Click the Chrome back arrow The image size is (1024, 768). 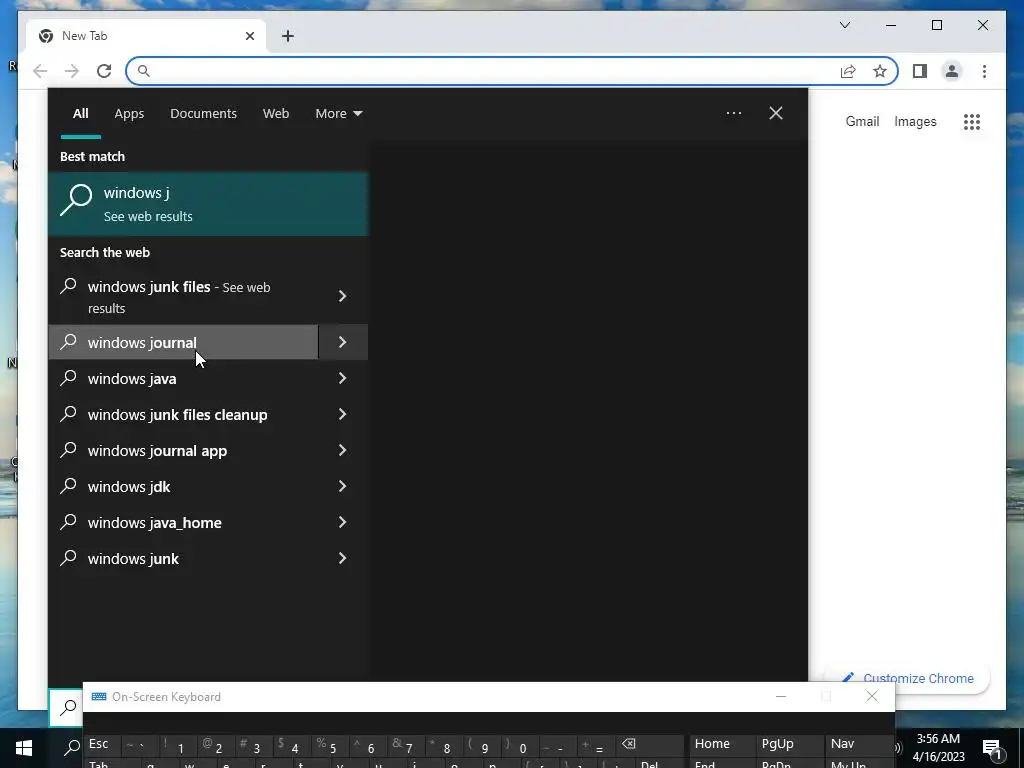point(40,71)
